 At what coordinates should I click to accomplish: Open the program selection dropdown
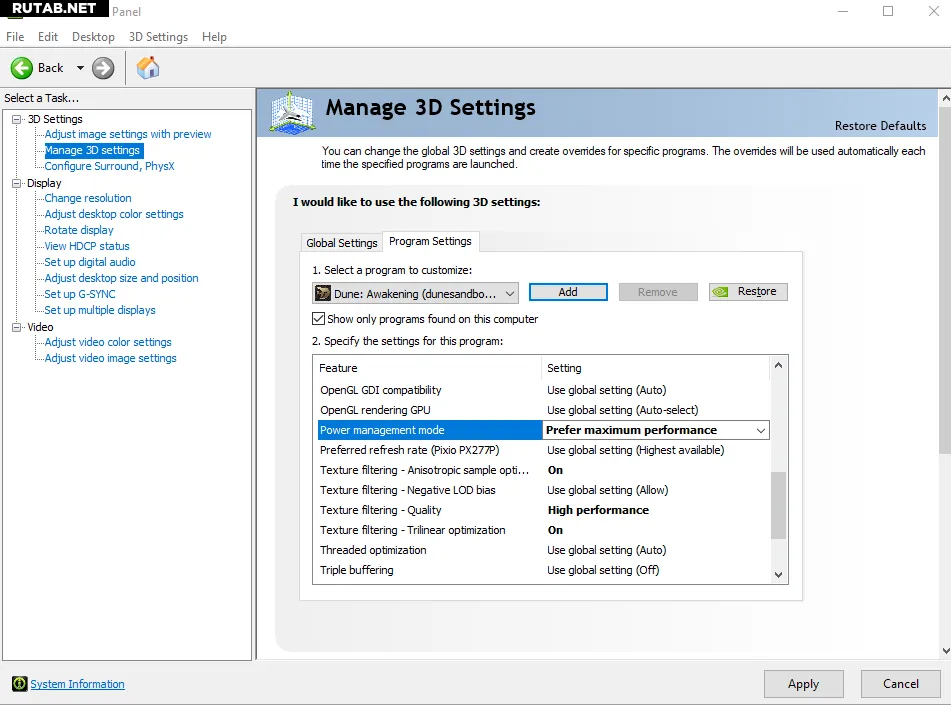[x=416, y=294]
